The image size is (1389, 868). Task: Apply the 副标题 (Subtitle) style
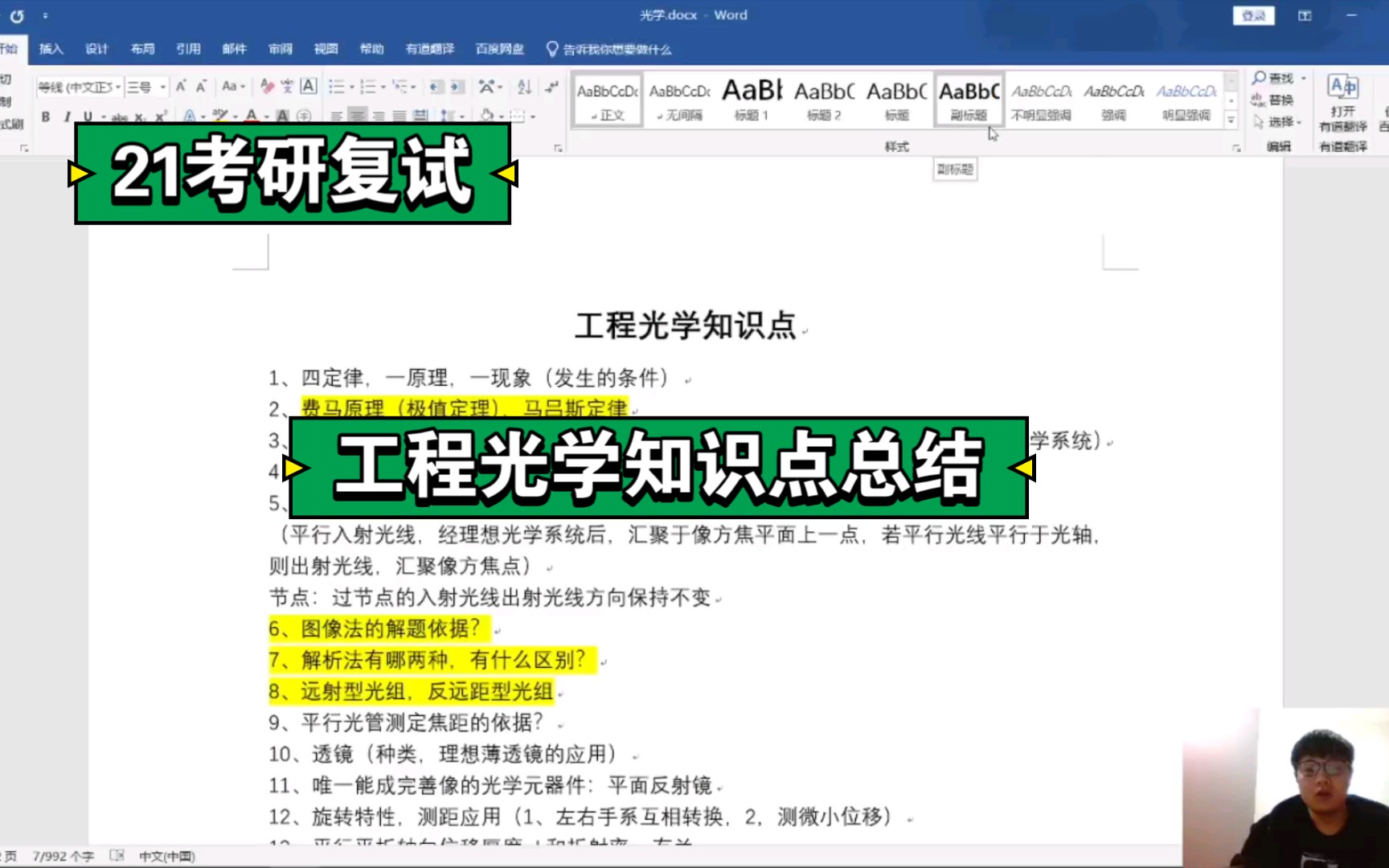(969, 100)
